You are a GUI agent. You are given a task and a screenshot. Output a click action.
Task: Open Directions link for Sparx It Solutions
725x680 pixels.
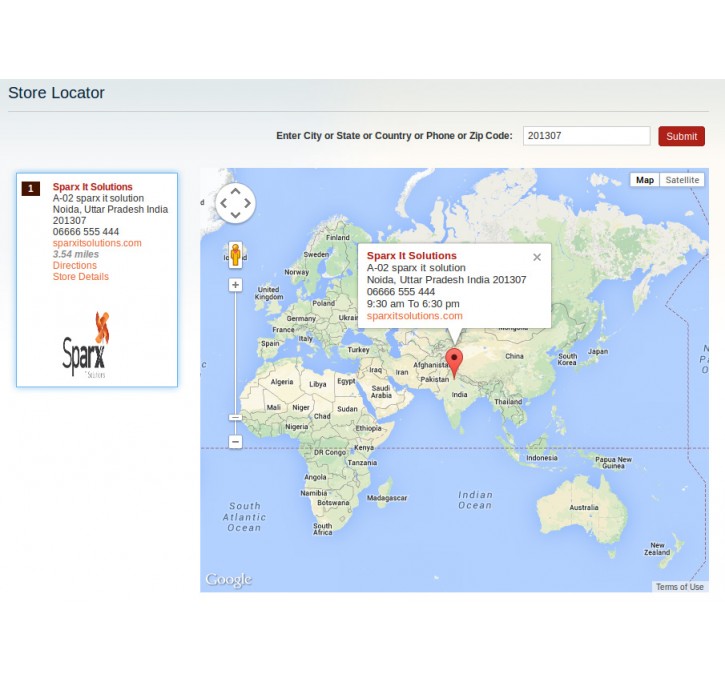74,265
